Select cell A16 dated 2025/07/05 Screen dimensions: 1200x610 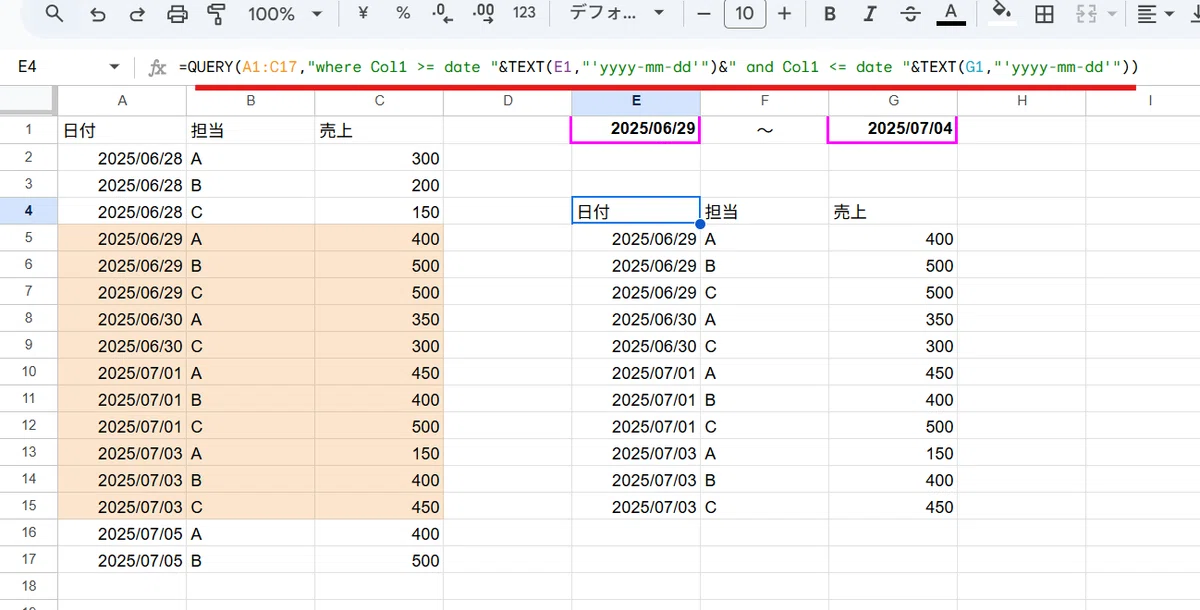[x=122, y=534]
